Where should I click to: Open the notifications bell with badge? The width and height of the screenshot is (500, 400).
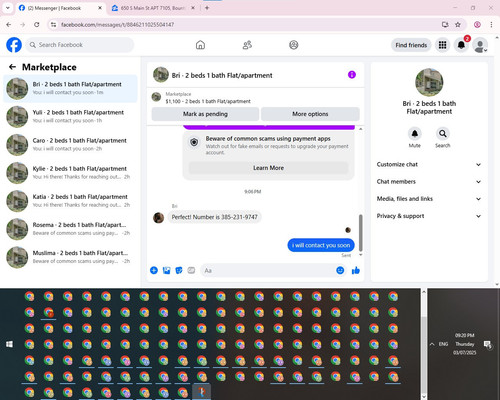461,45
